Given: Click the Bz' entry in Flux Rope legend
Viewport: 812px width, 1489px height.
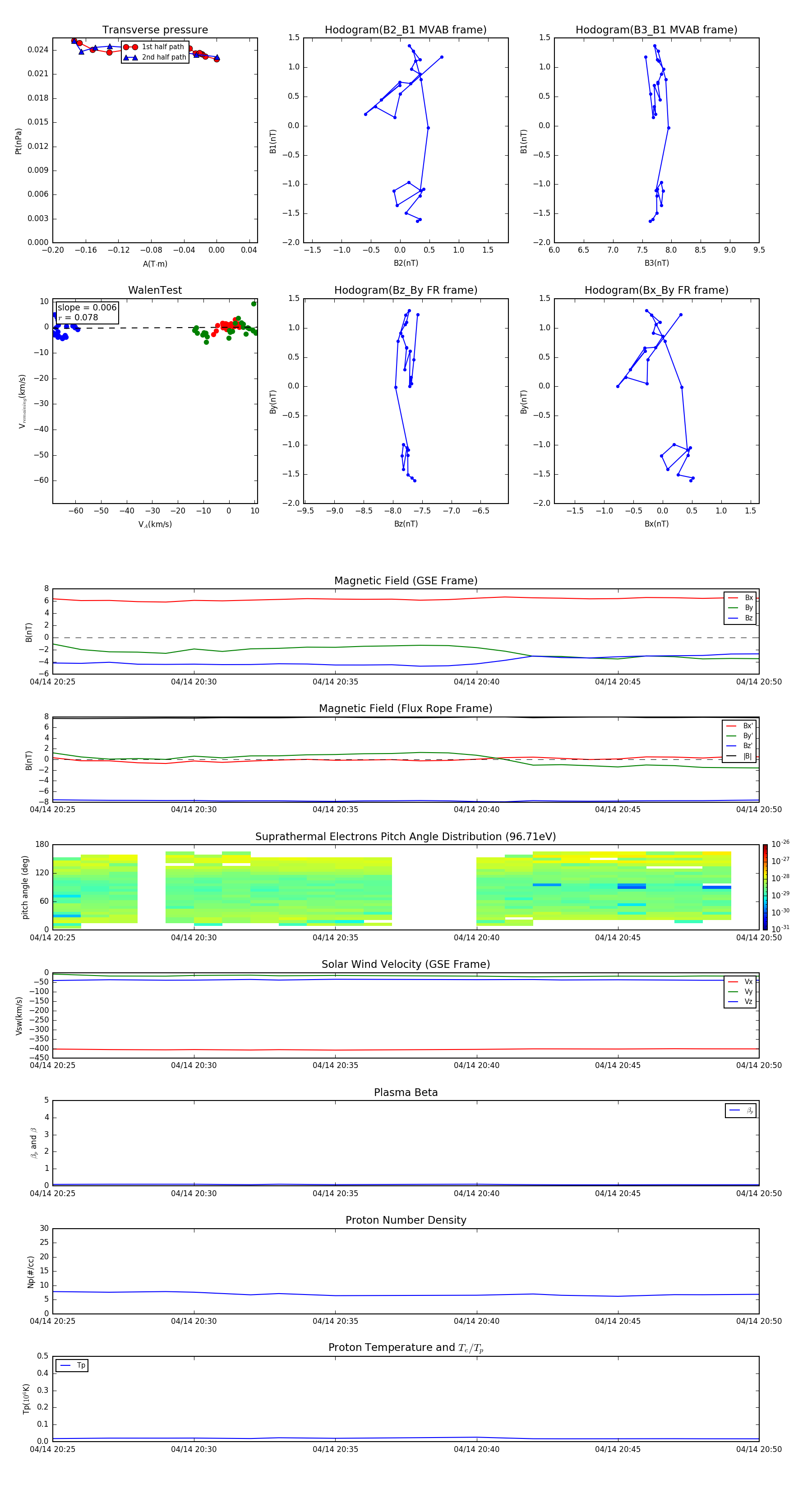Looking at the screenshot, I should pos(739,746).
